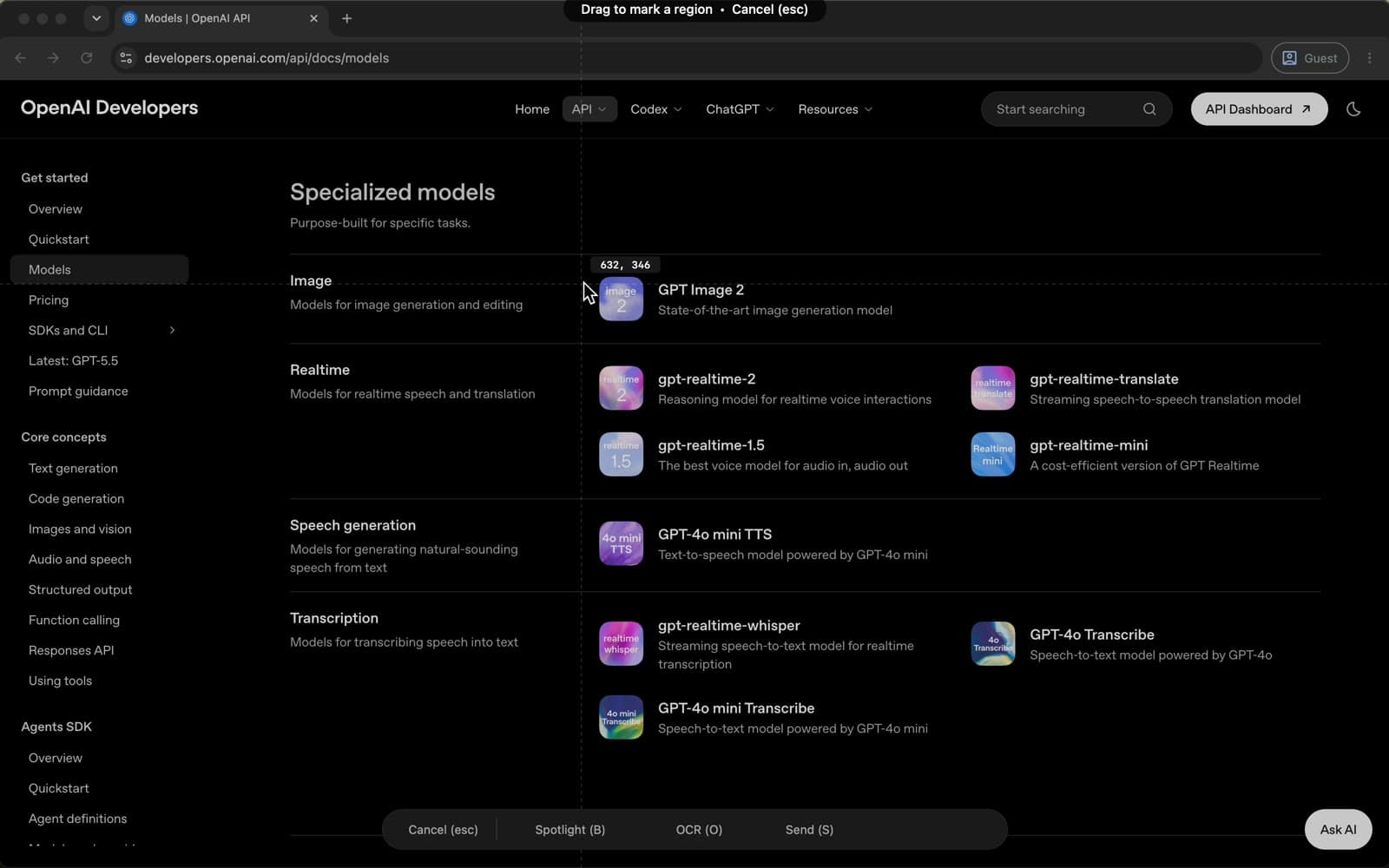1389x868 pixels.
Task: Click the GPT-4o Transcribe model icon
Action: click(x=992, y=644)
